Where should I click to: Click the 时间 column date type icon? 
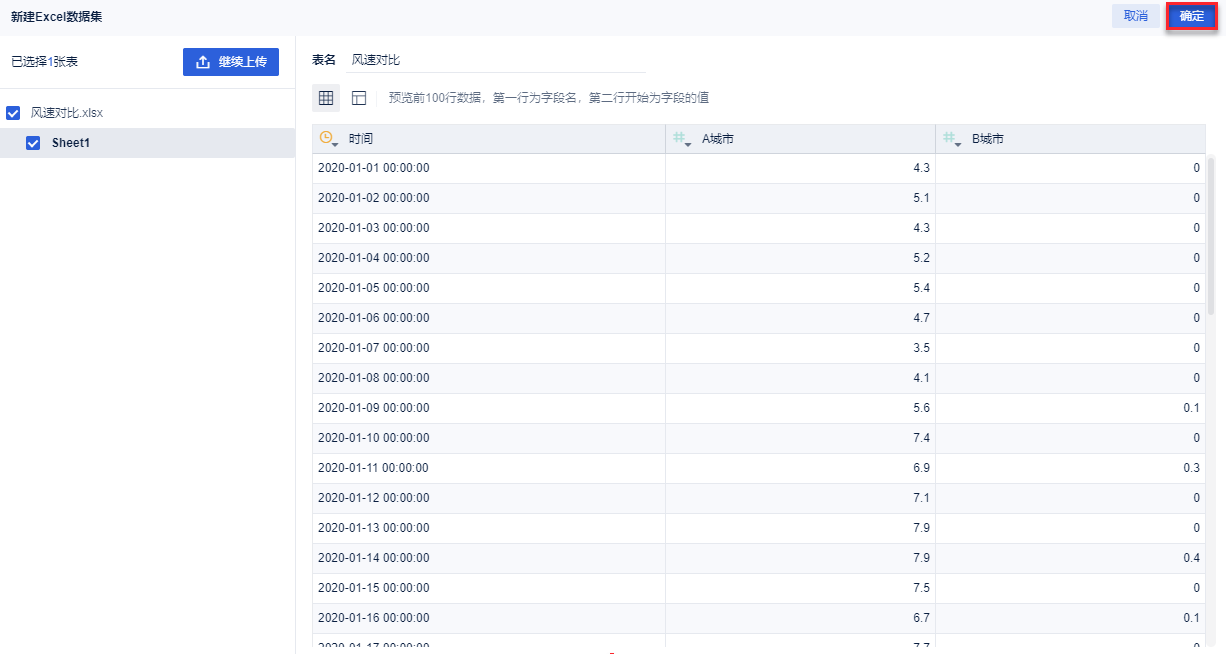pyautogui.click(x=325, y=138)
